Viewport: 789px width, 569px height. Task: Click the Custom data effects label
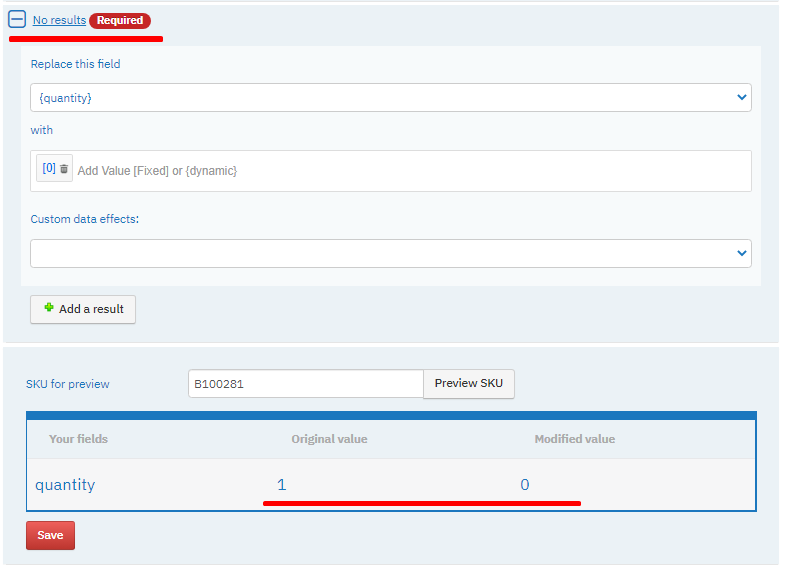click(85, 219)
